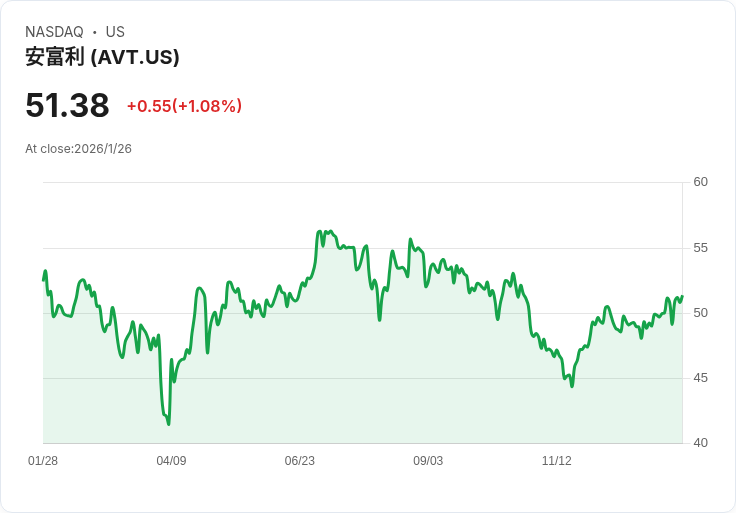Viewport: 736px width, 513px height.
Task: Click the NASDAQ exchange label
Action: coord(54,32)
